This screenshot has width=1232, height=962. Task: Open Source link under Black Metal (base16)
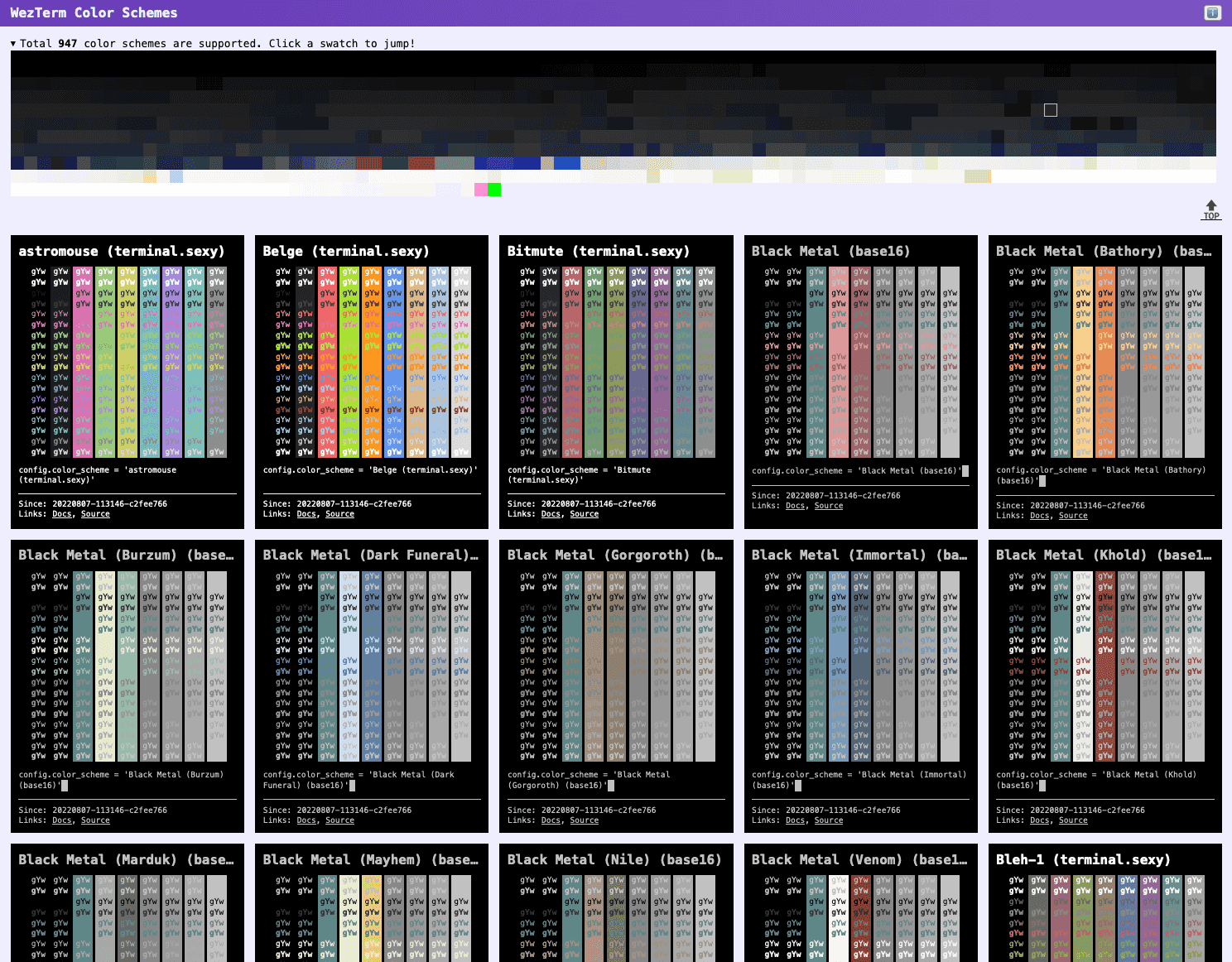pyautogui.click(x=828, y=506)
